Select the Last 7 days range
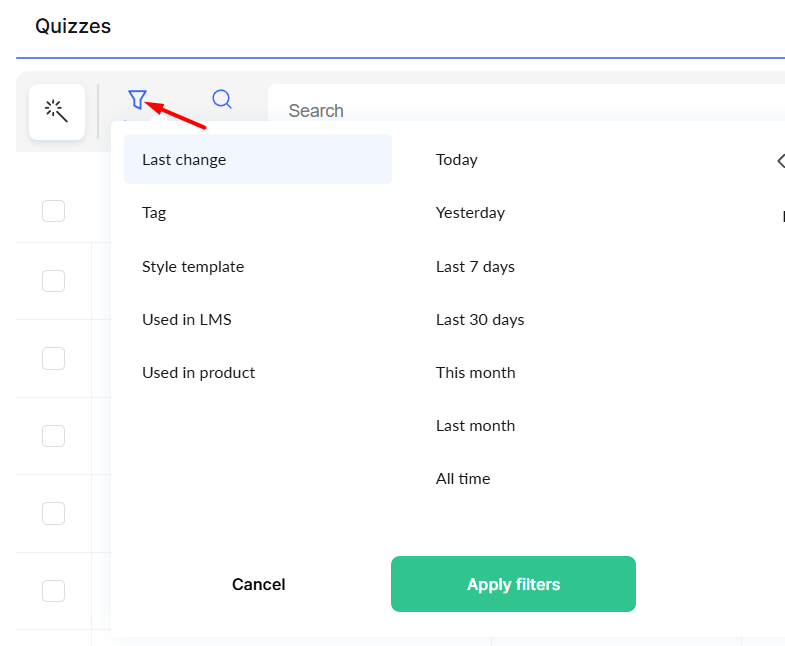The width and height of the screenshot is (785, 646). tap(475, 266)
